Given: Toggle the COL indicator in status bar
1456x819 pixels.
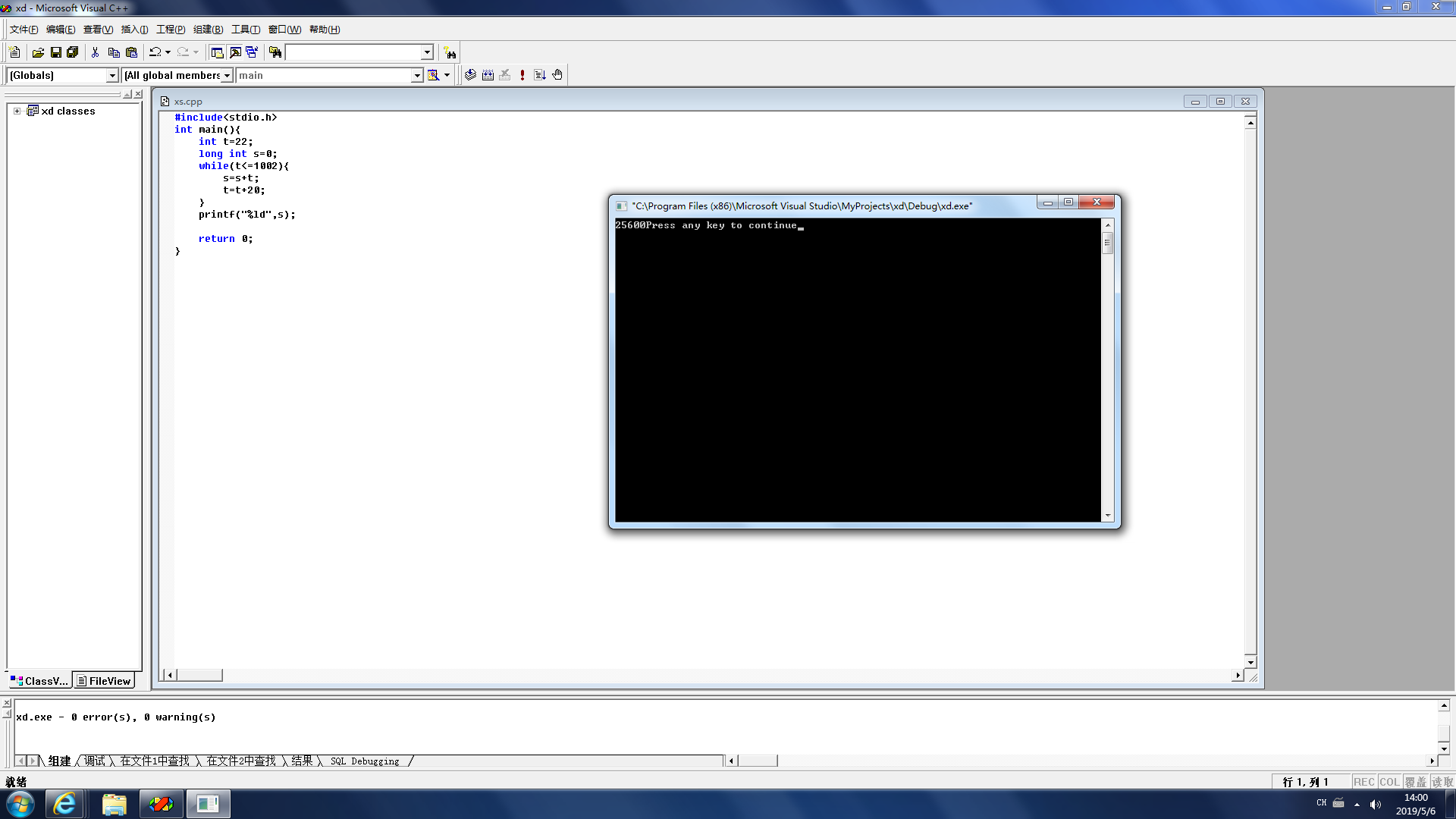Looking at the screenshot, I should (1389, 782).
